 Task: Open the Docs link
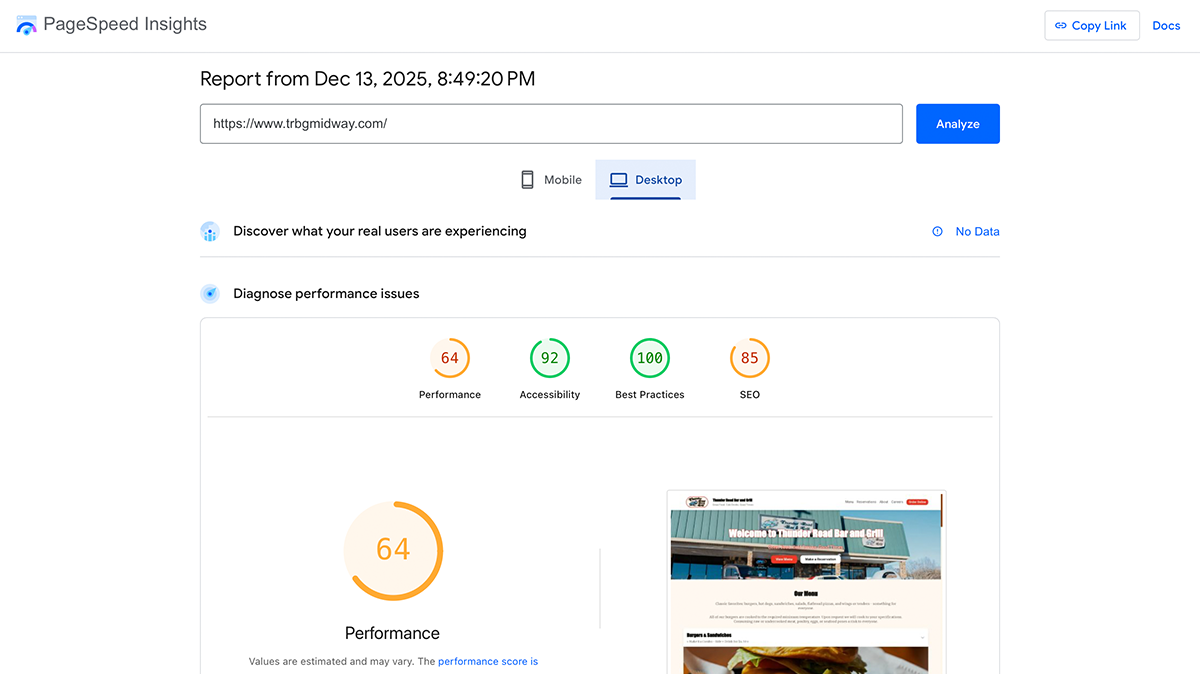point(1166,25)
